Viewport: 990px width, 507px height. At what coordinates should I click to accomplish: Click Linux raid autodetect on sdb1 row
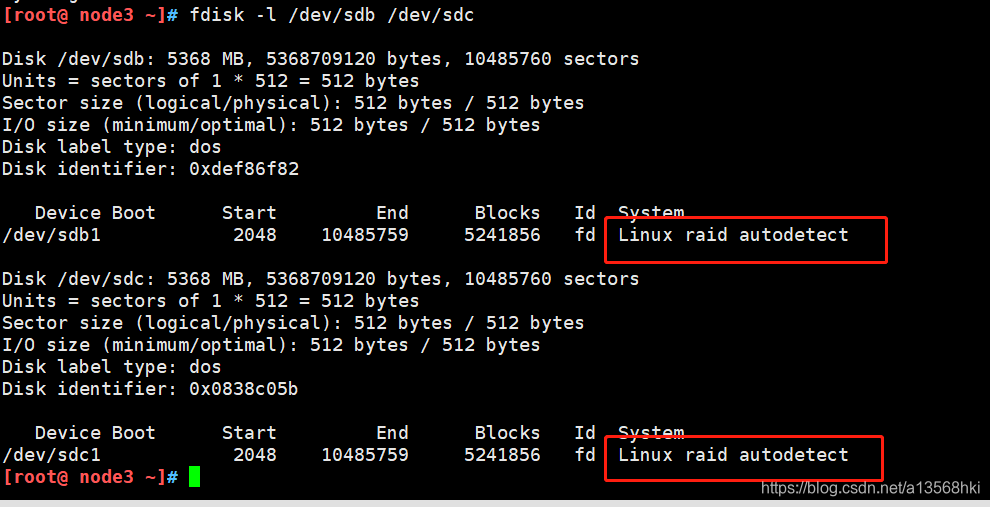pos(733,235)
